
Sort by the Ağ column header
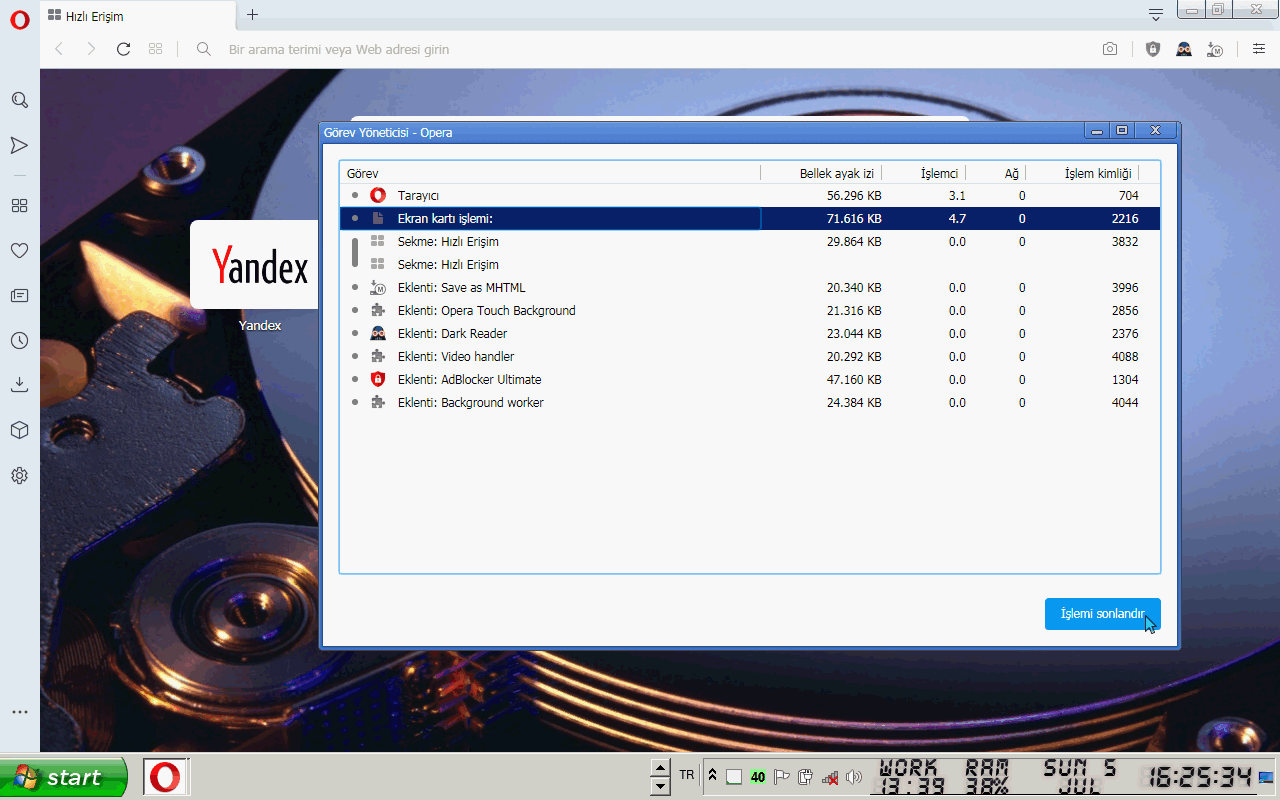(996, 174)
